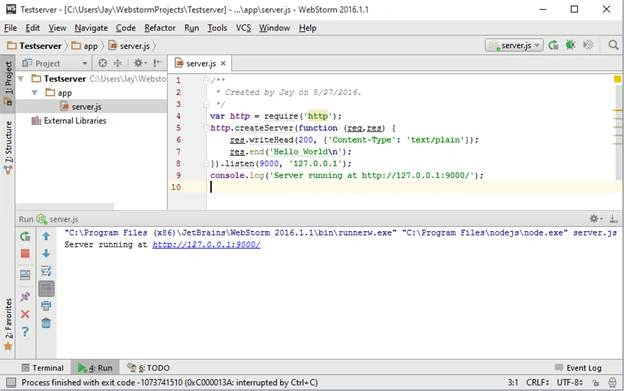The image size is (624, 391).
Task: Run server.js from the main toolbar
Action: click(x=553, y=45)
